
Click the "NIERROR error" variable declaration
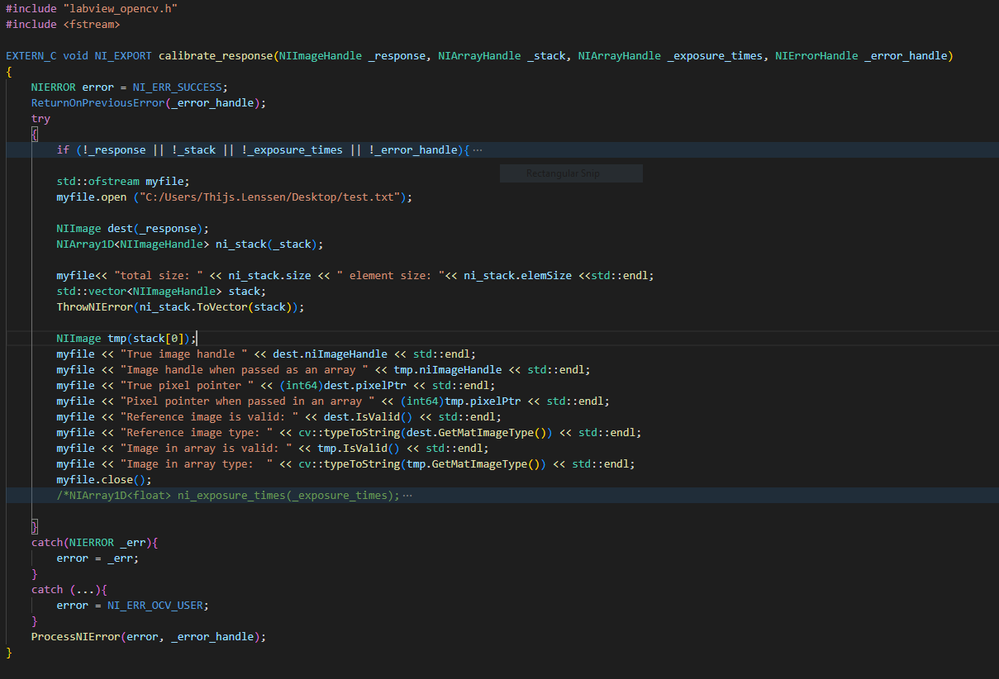point(73,87)
